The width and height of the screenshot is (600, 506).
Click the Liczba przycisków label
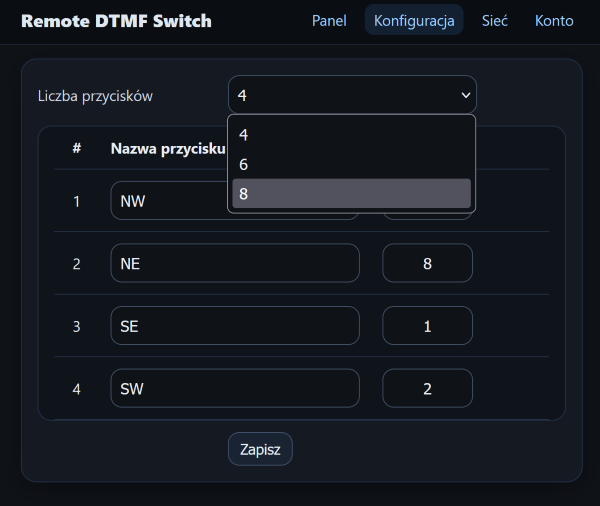[95, 96]
